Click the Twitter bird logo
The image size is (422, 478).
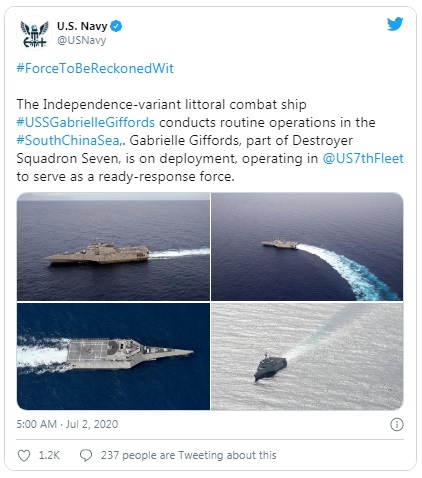click(x=395, y=24)
